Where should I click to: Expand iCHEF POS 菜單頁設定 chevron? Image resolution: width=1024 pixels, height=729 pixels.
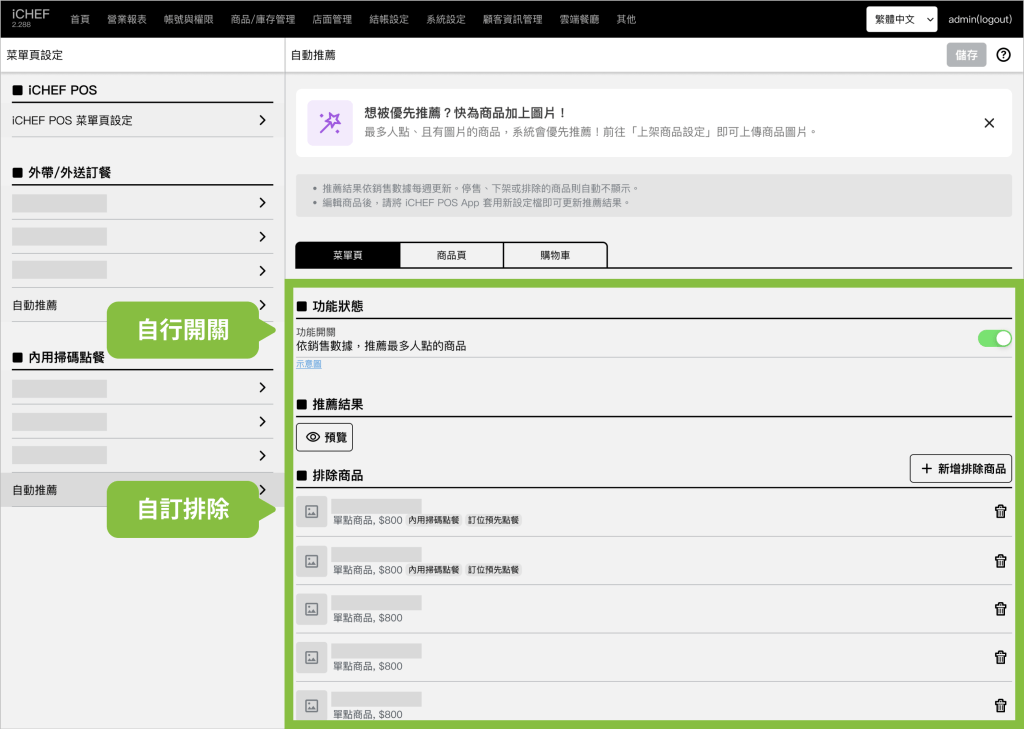coord(262,120)
